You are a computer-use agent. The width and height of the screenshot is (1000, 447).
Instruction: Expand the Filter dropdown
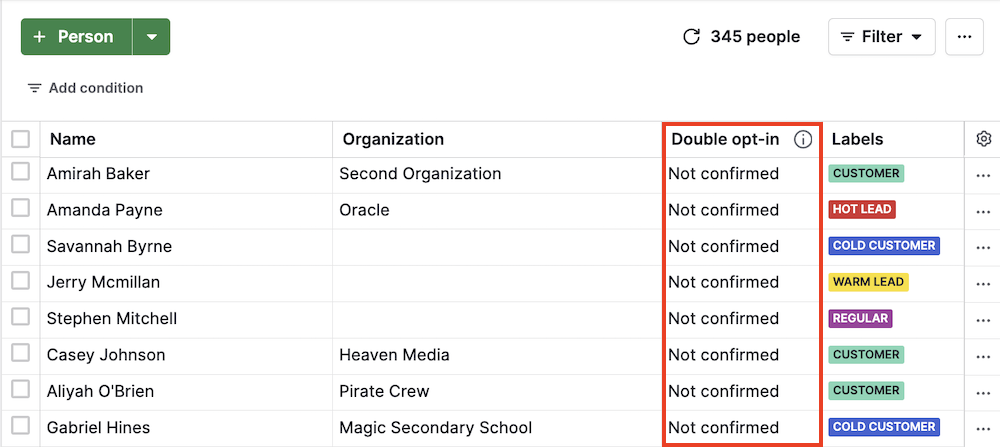(x=881, y=37)
